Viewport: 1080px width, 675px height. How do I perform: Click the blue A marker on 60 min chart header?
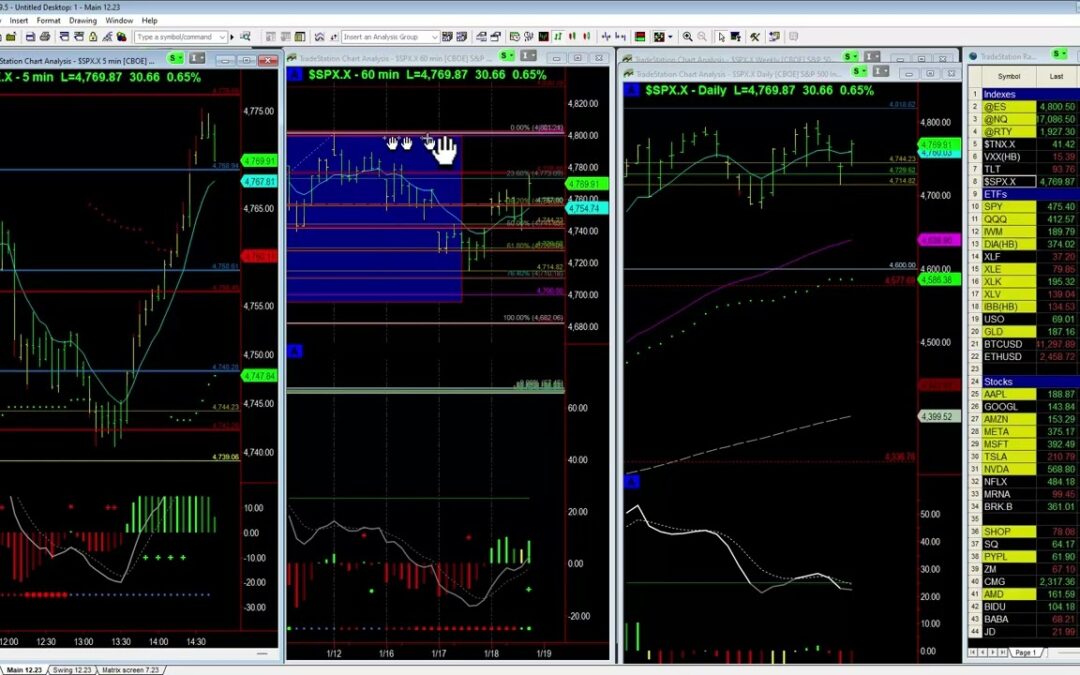click(x=295, y=74)
